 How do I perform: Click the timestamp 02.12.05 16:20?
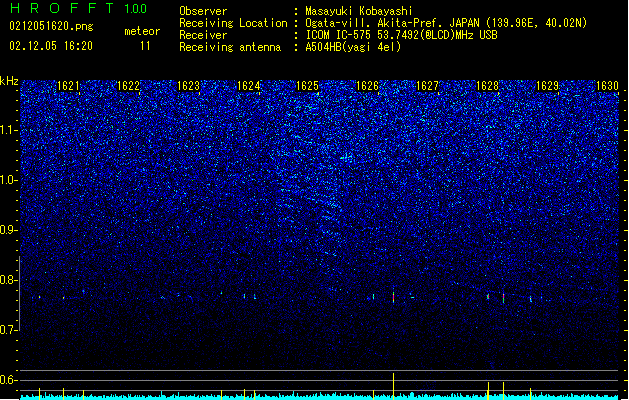(x=51, y=46)
